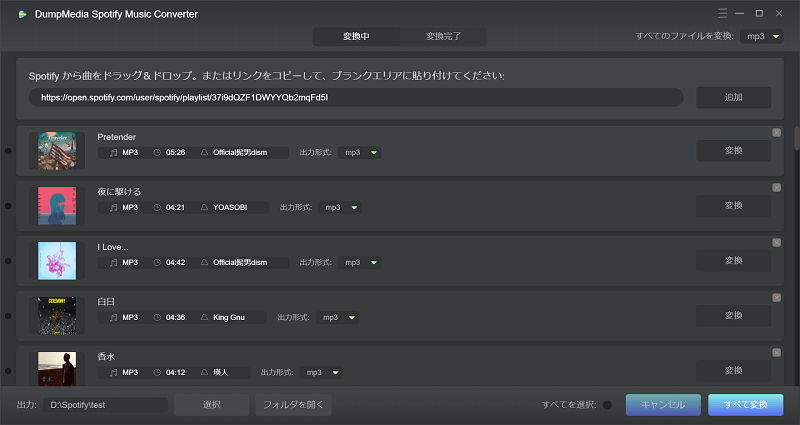This screenshot has width=800, height=425.
Task: Click the フォルダを開く button
Action: pyautogui.click(x=293, y=405)
